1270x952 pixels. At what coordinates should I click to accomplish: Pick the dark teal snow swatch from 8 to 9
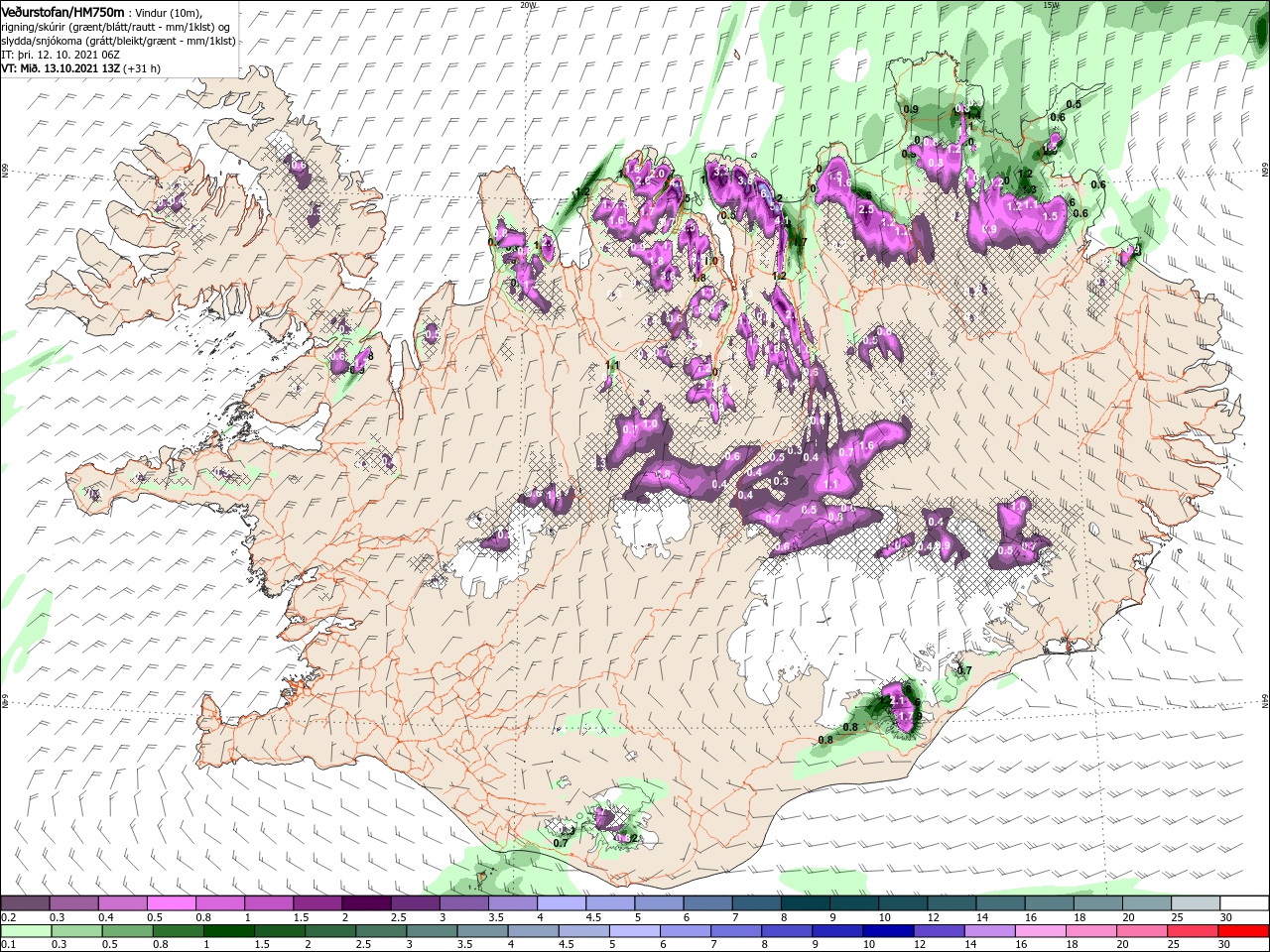tap(805, 902)
